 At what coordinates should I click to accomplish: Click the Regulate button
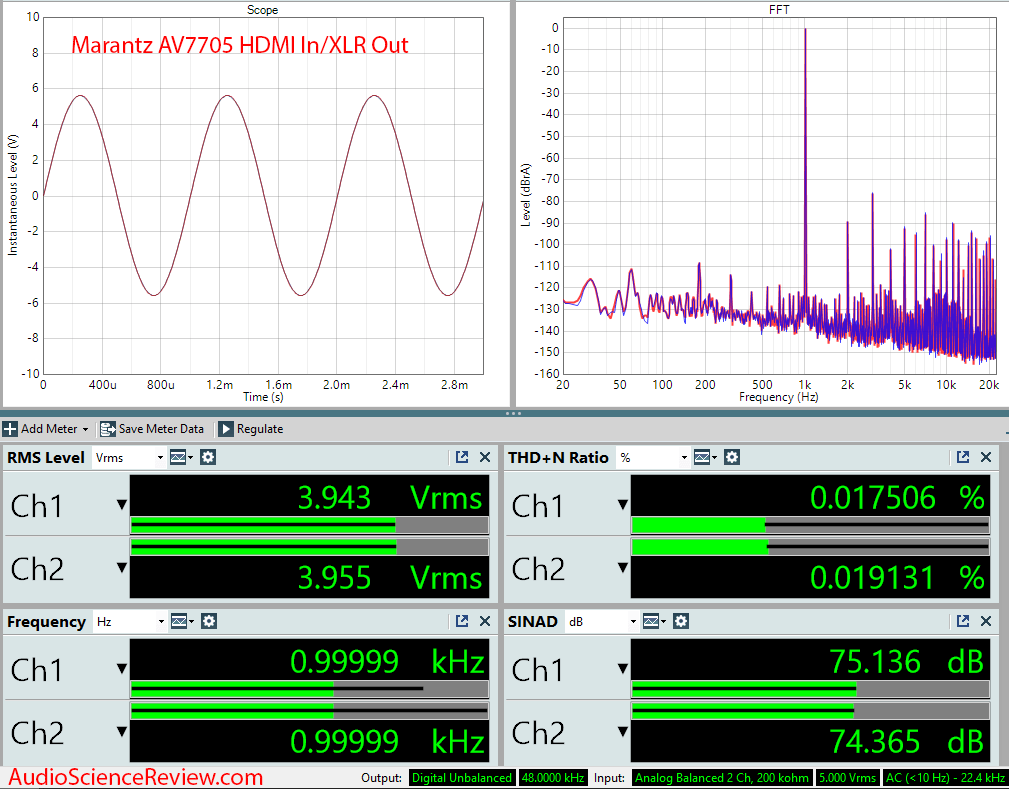pyautogui.click(x=251, y=429)
